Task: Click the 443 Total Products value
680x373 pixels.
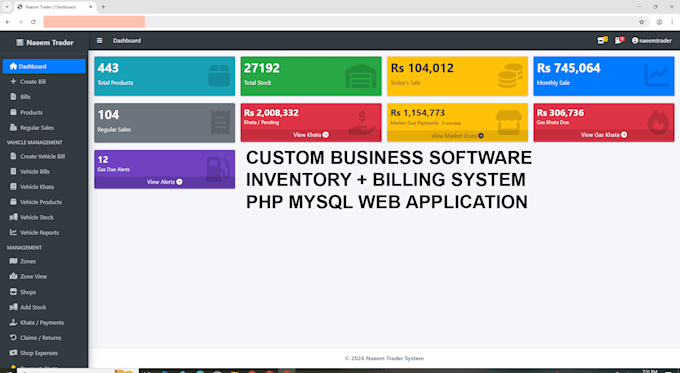Action: tap(108, 68)
